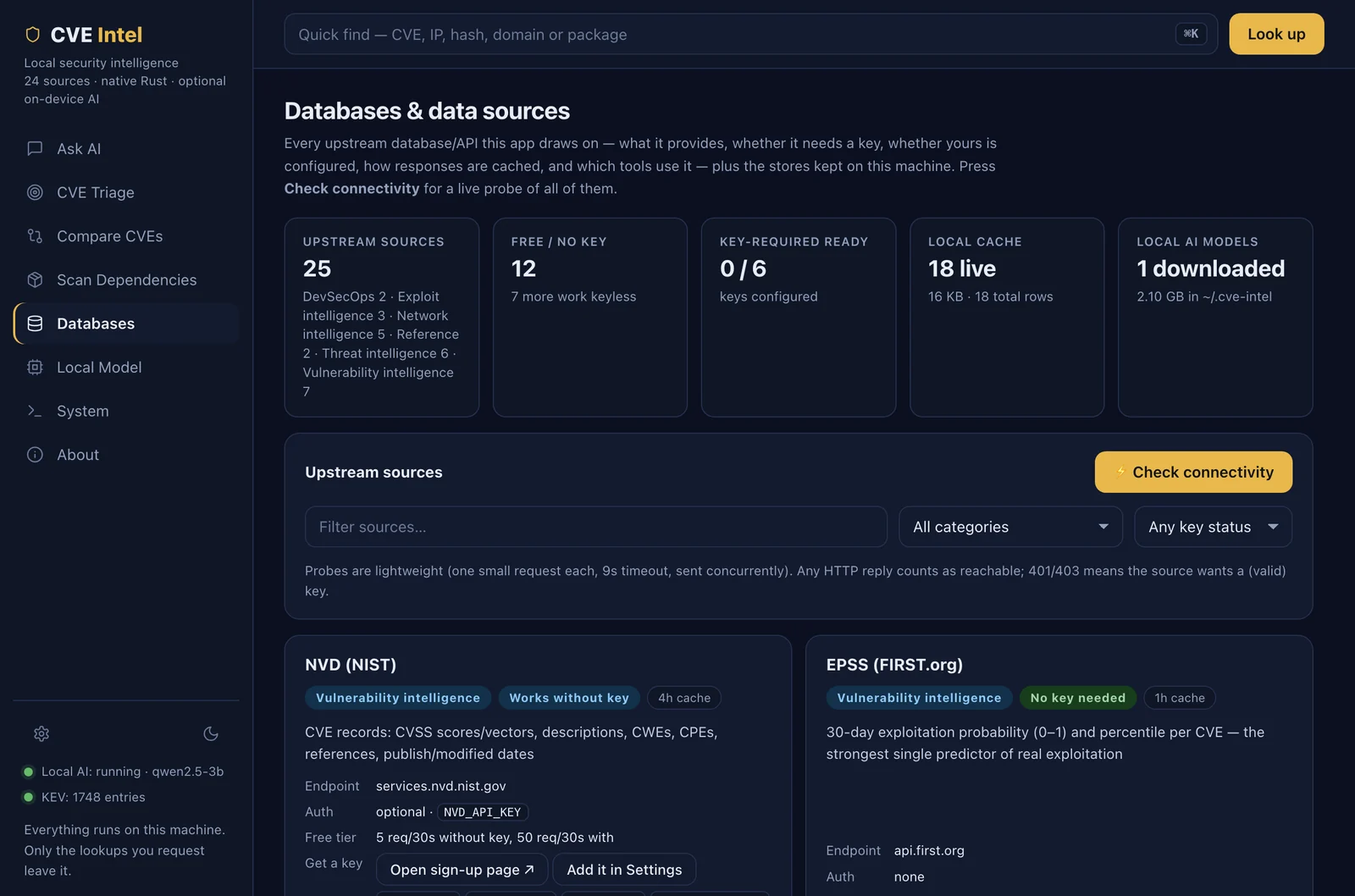Viewport: 1355px width, 896px height.
Task: Click the System terminal prompt icon
Action: pos(35,411)
